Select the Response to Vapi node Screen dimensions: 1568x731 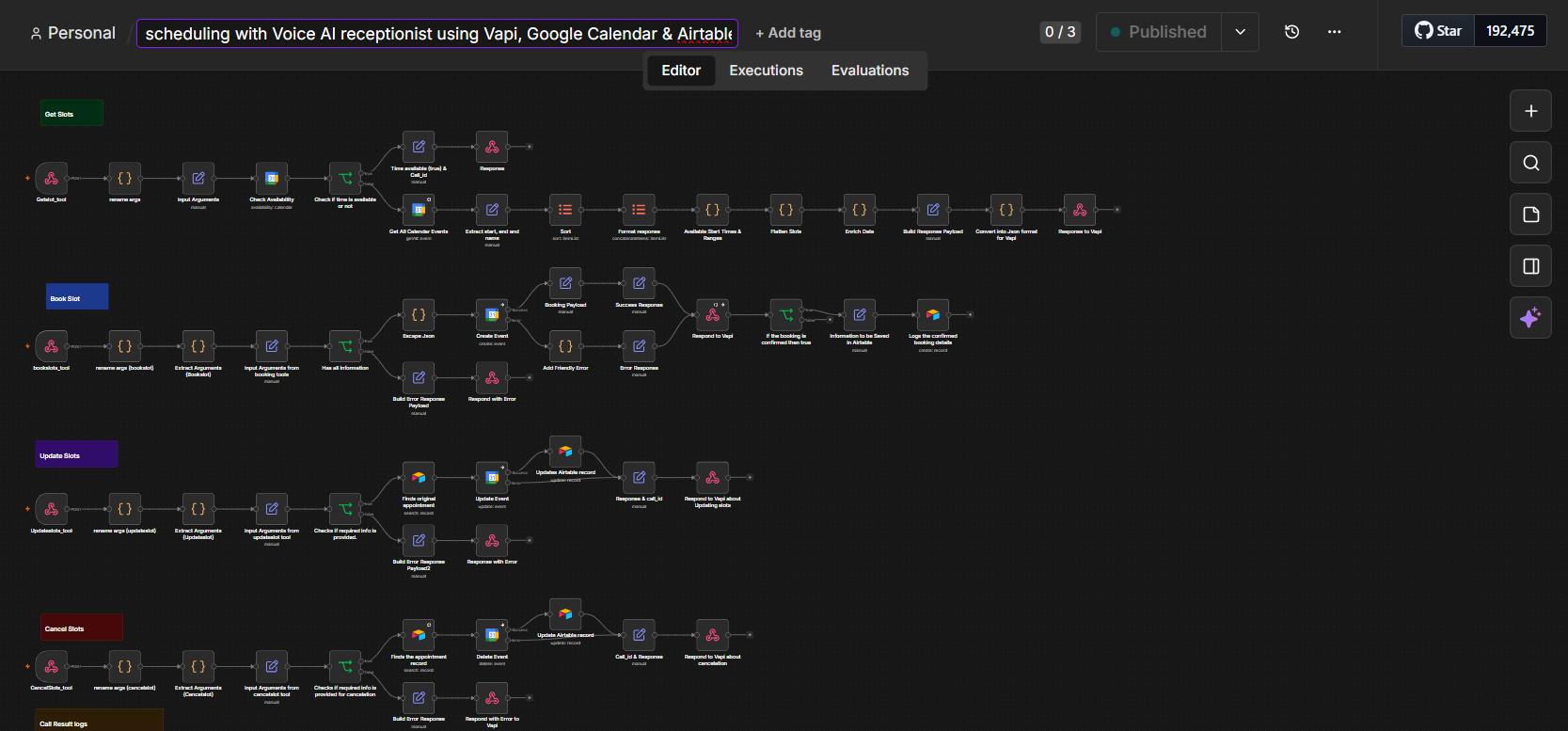pyautogui.click(x=1079, y=210)
